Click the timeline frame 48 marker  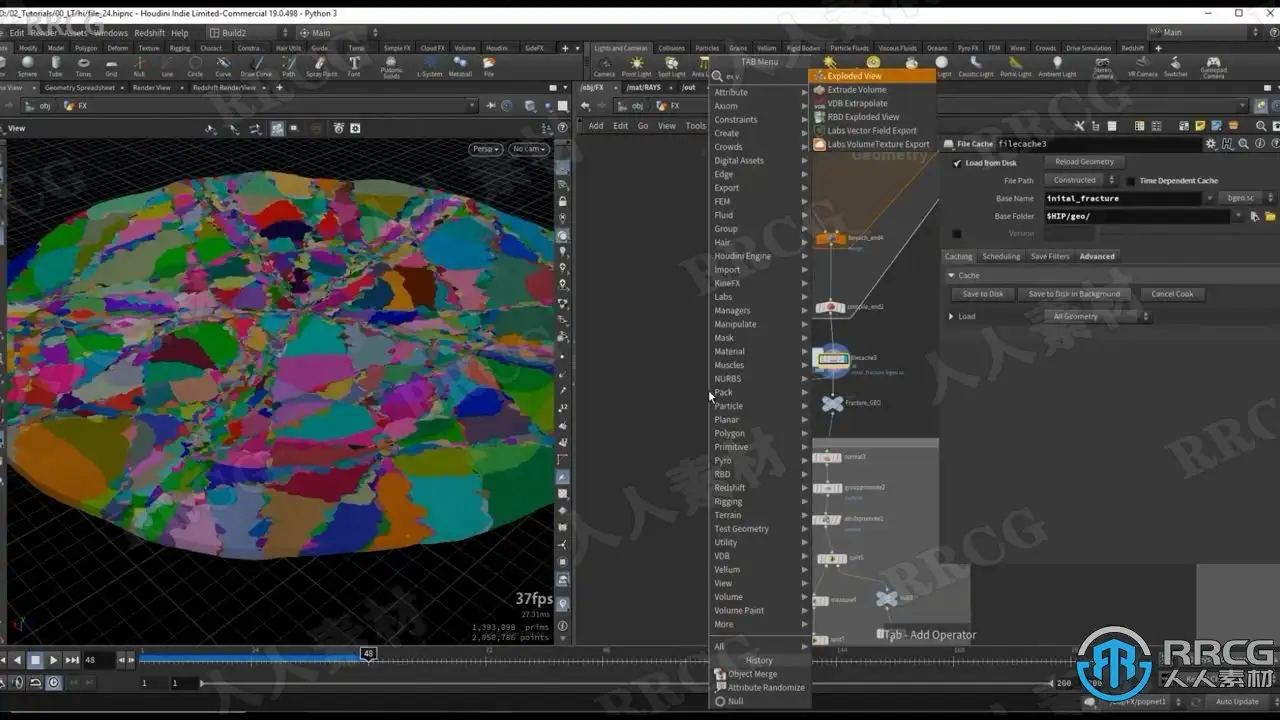coord(368,654)
